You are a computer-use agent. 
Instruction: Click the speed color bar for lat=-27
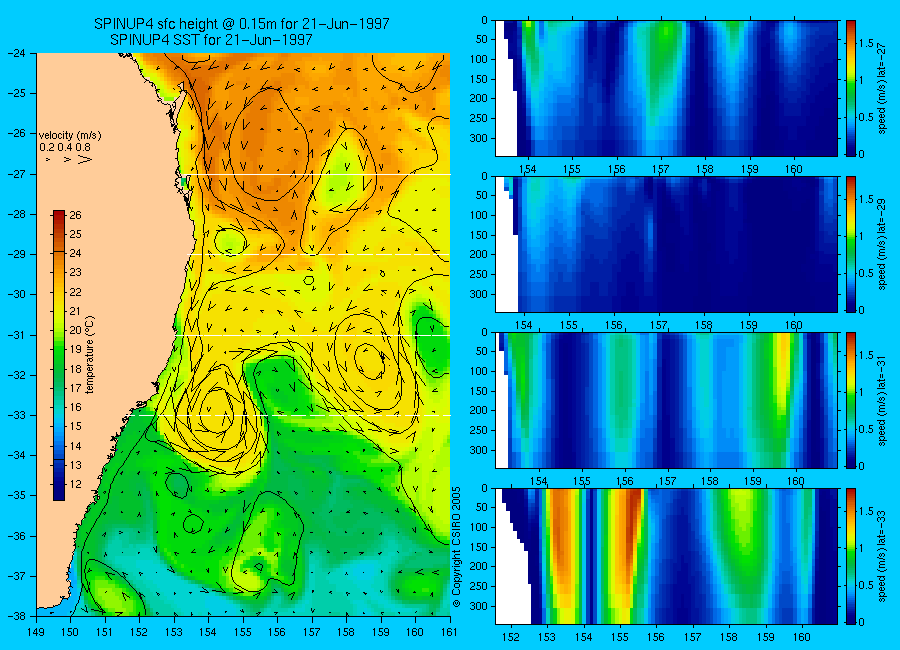850,88
